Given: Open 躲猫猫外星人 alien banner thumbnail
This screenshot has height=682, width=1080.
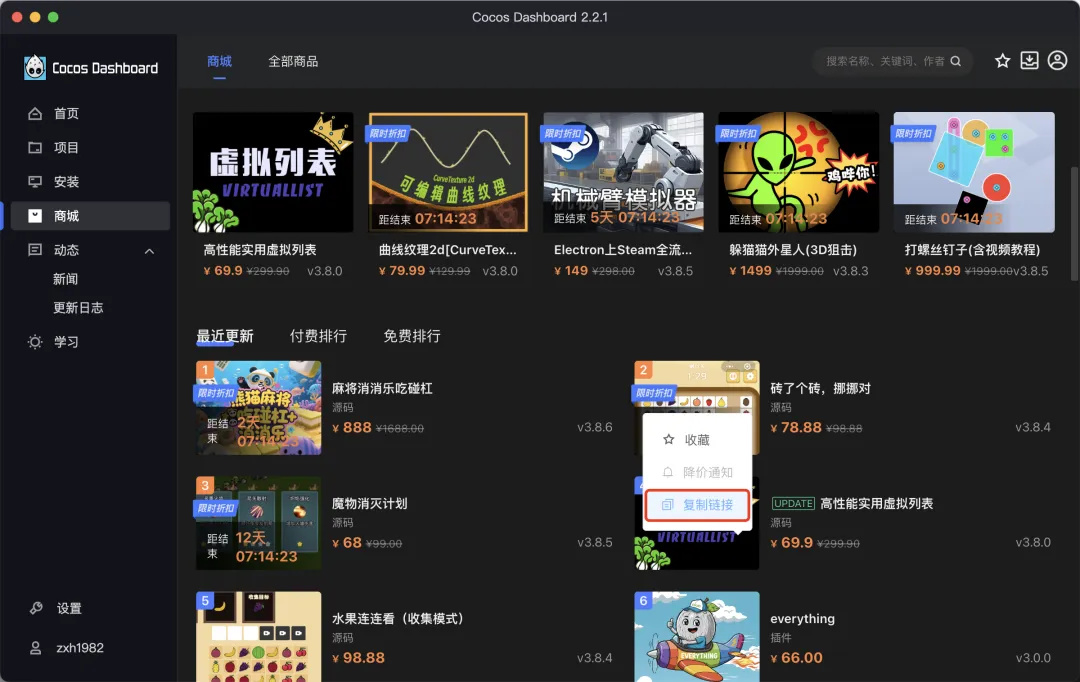Looking at the screenshot, I should click(798, 172).
